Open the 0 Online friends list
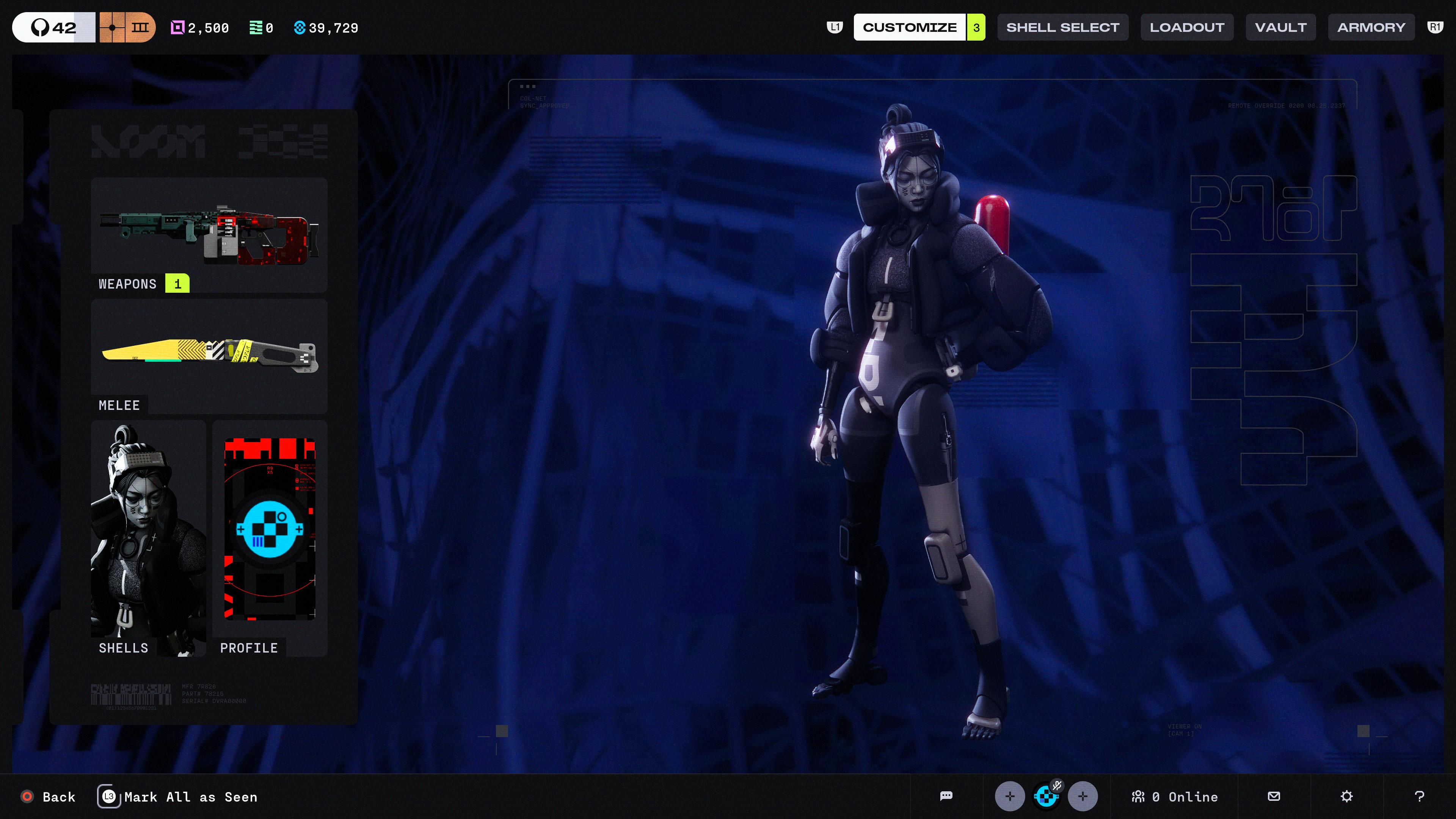Image resolution: width=1456 pixels, height=819 pixels. [1175, 796]
